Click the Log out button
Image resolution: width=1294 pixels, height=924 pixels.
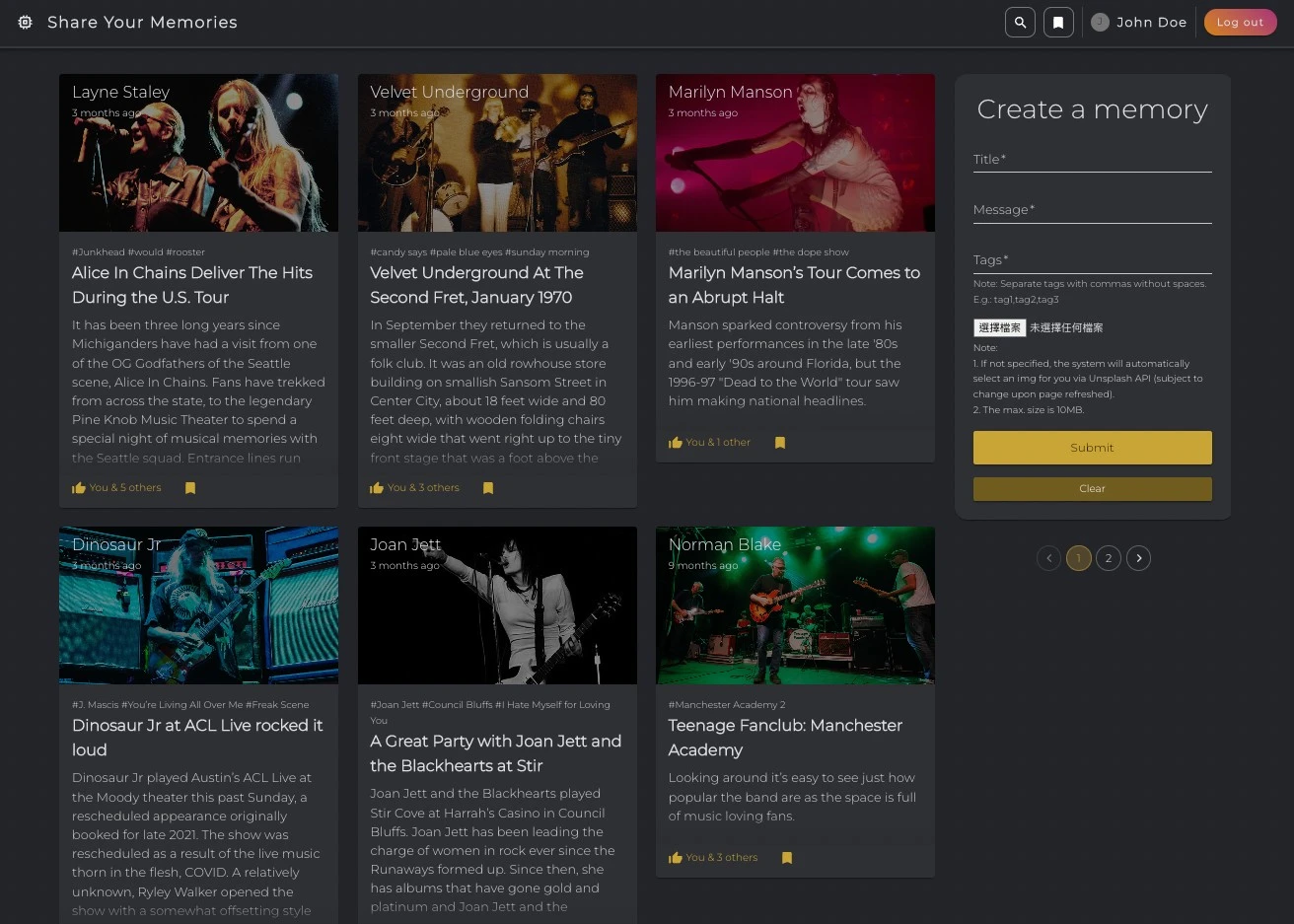pos(1240,22)
